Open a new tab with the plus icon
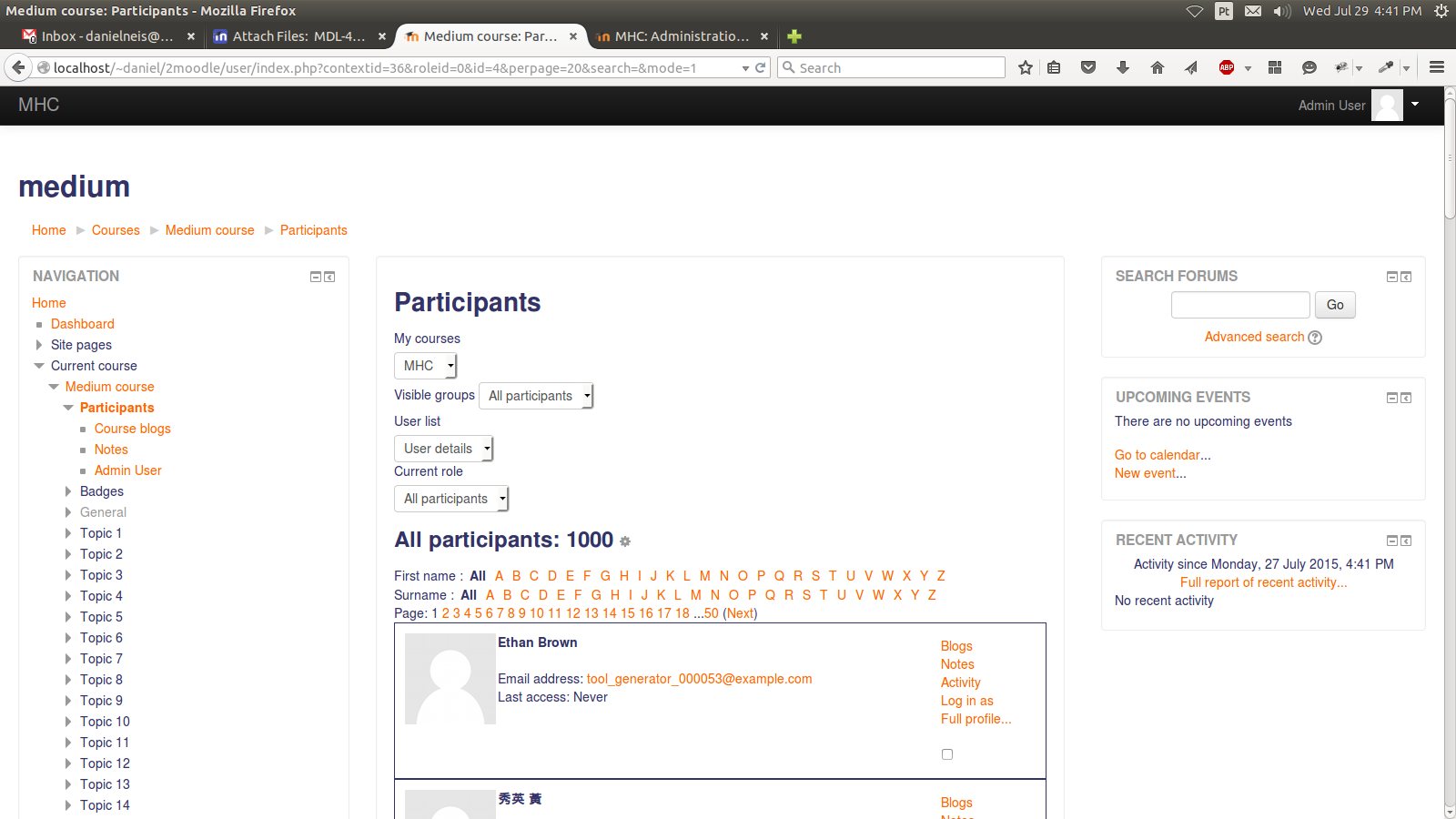Viewport: 1456px width, 819px height. click(794, 36)
